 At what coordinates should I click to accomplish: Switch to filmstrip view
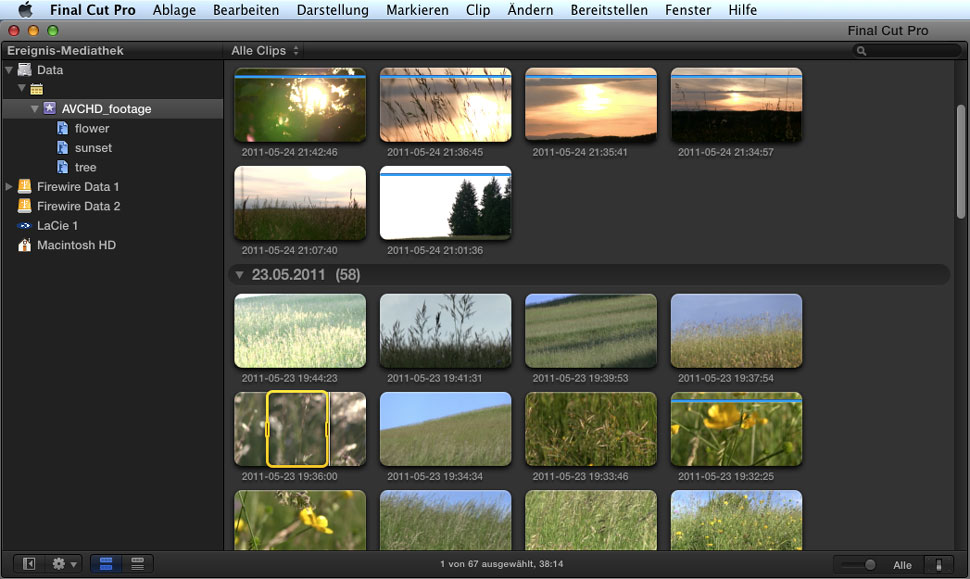(x=103, y=564)
